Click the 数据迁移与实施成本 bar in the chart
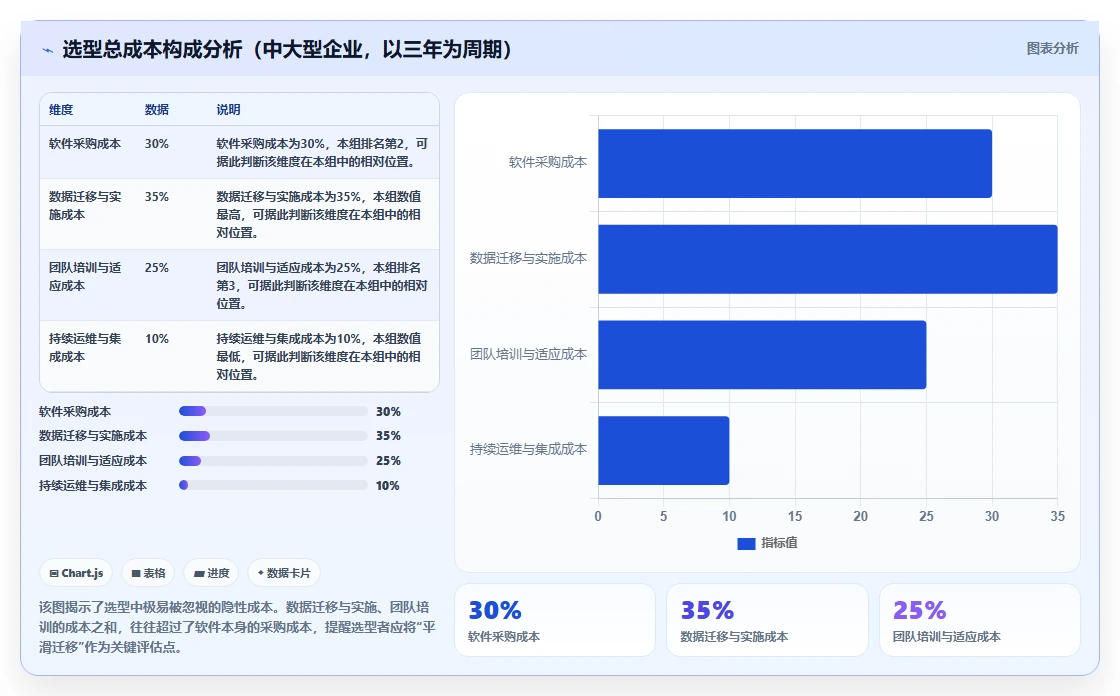1120x696 pixels. 828,259
